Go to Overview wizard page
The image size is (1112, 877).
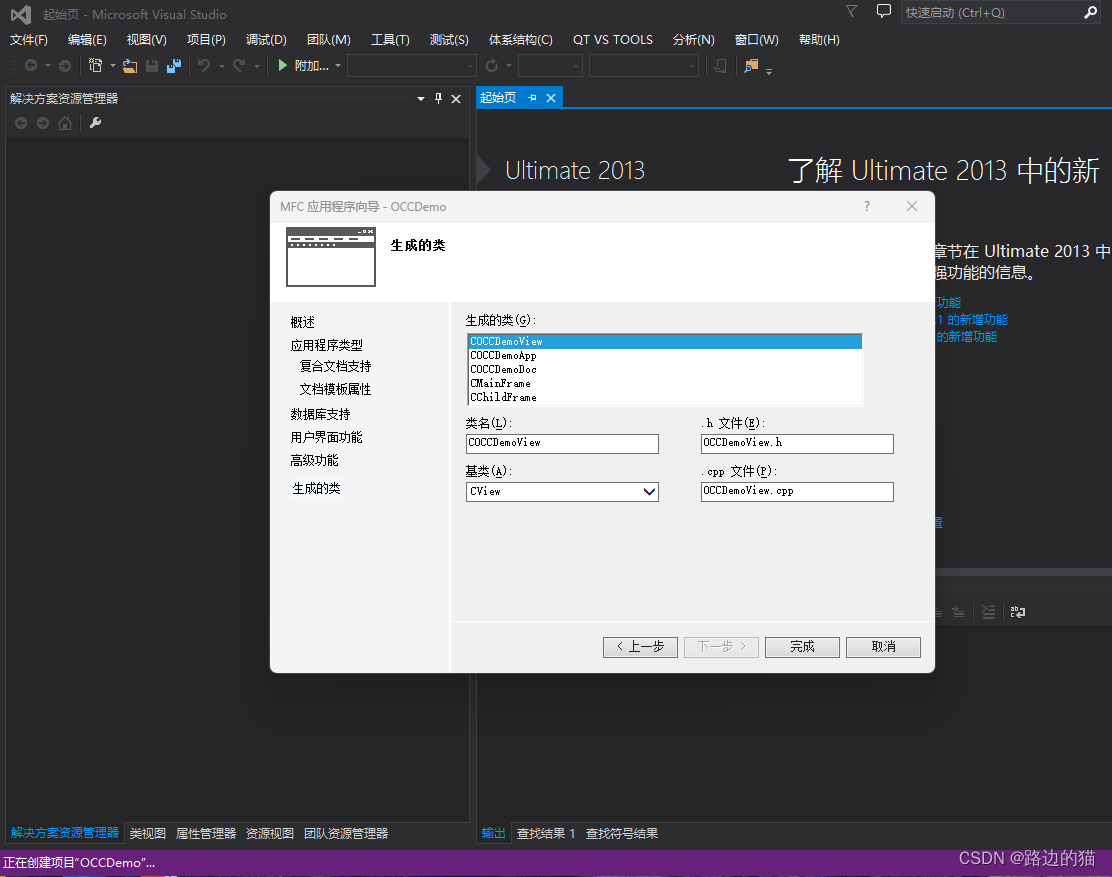pos(302,322)
